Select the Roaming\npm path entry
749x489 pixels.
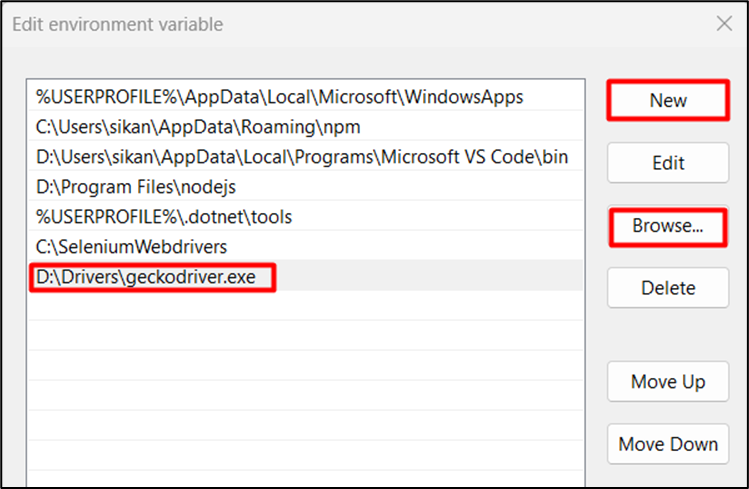click(198, 127)
